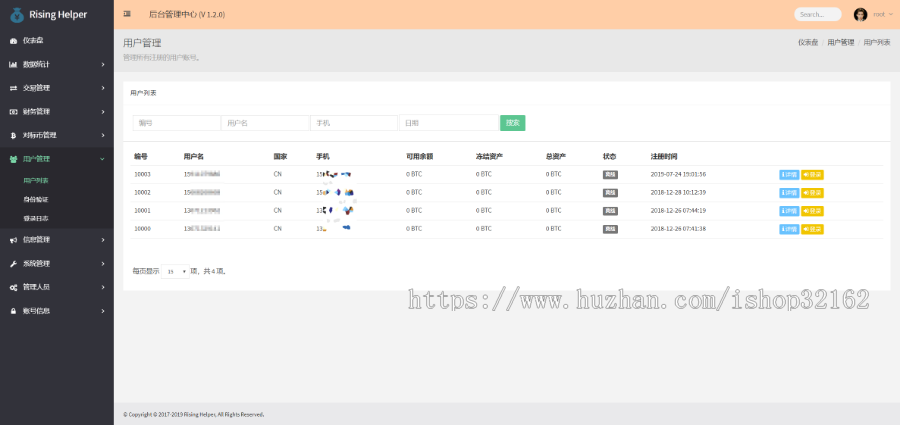
Task: Focus the top Search box
Action: click(x=818, y=14)
